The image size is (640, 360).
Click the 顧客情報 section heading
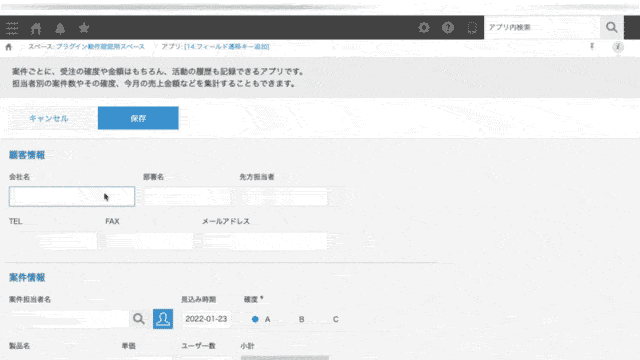click(x=27, y=155)
